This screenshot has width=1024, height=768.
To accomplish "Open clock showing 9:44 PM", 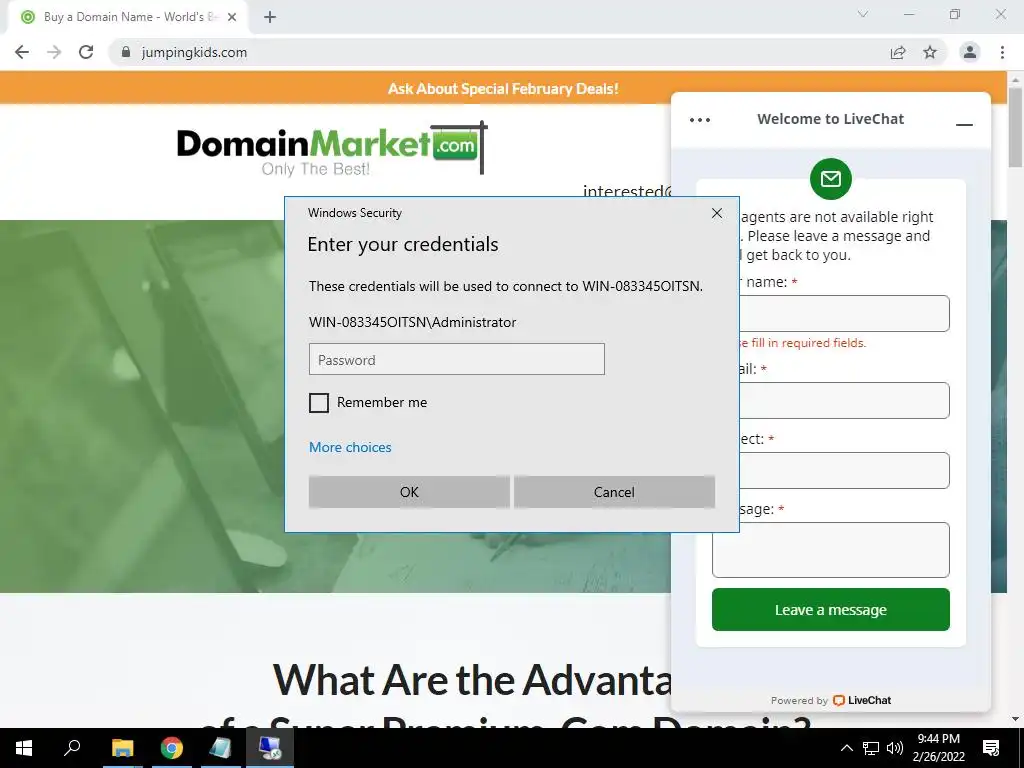I will [x=938, y=748].
